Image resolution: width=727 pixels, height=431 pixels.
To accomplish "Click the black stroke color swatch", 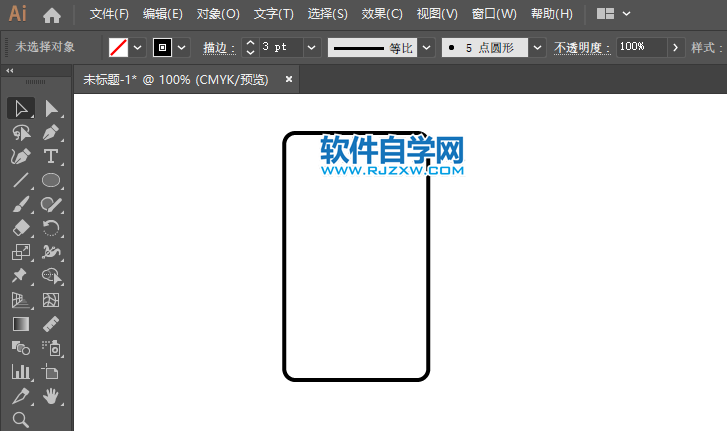I will (x=162, y=47).
